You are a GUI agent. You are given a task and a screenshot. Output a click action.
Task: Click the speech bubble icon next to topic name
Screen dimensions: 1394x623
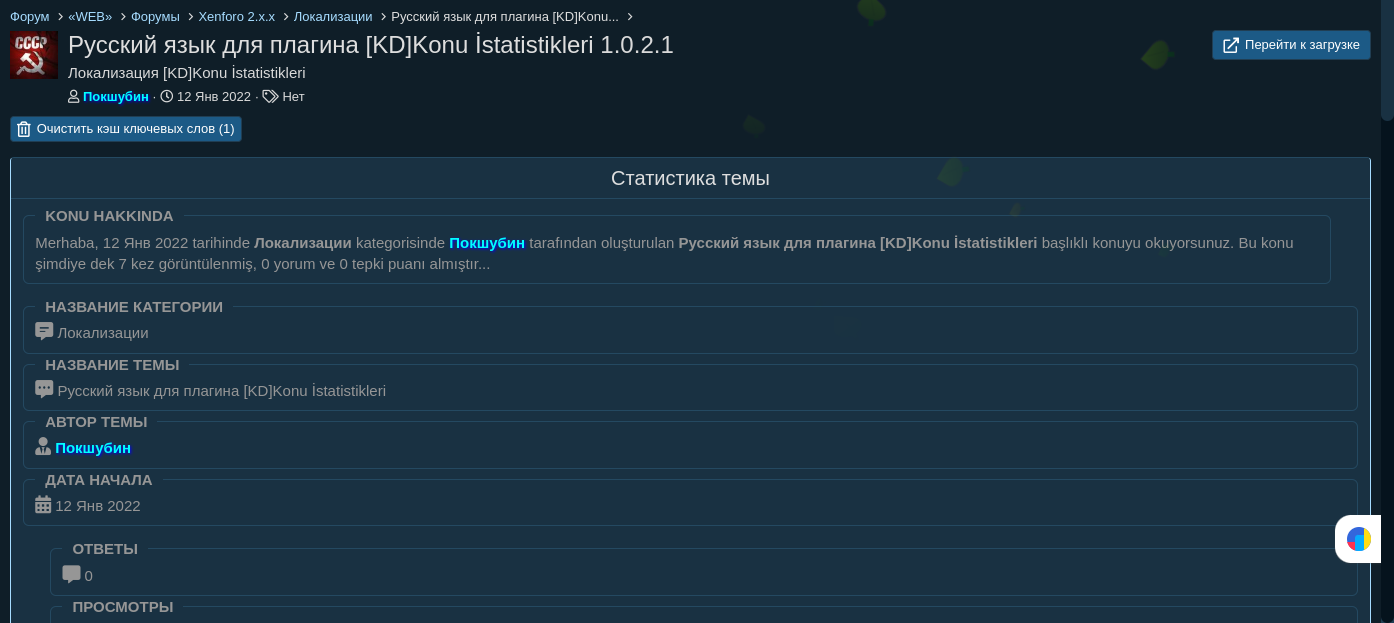click(x=44, y=390)
